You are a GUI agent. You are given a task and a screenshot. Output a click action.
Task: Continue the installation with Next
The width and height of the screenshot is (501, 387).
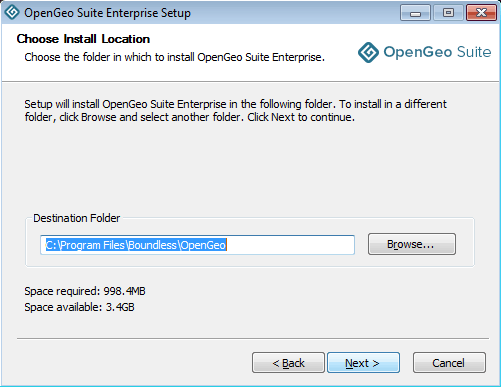point(363,363)
